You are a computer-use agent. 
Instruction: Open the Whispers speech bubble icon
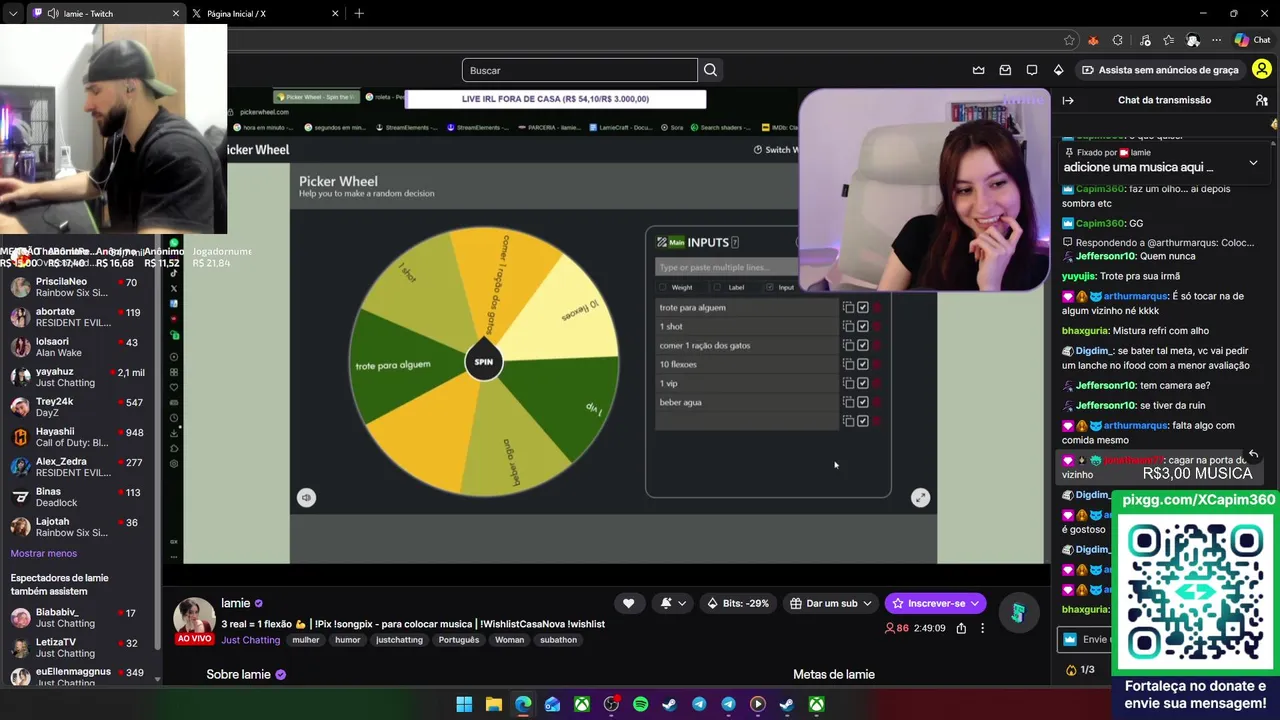point(1032,70)
